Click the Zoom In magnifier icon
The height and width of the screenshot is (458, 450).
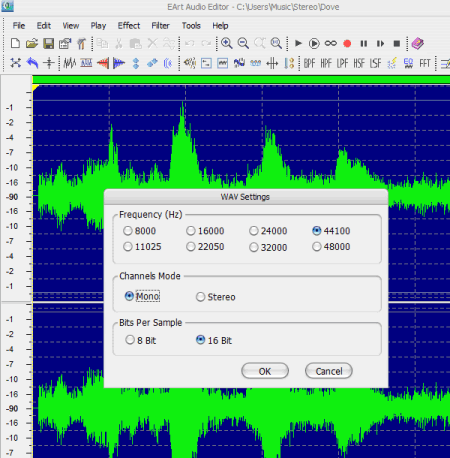[227, 43]
